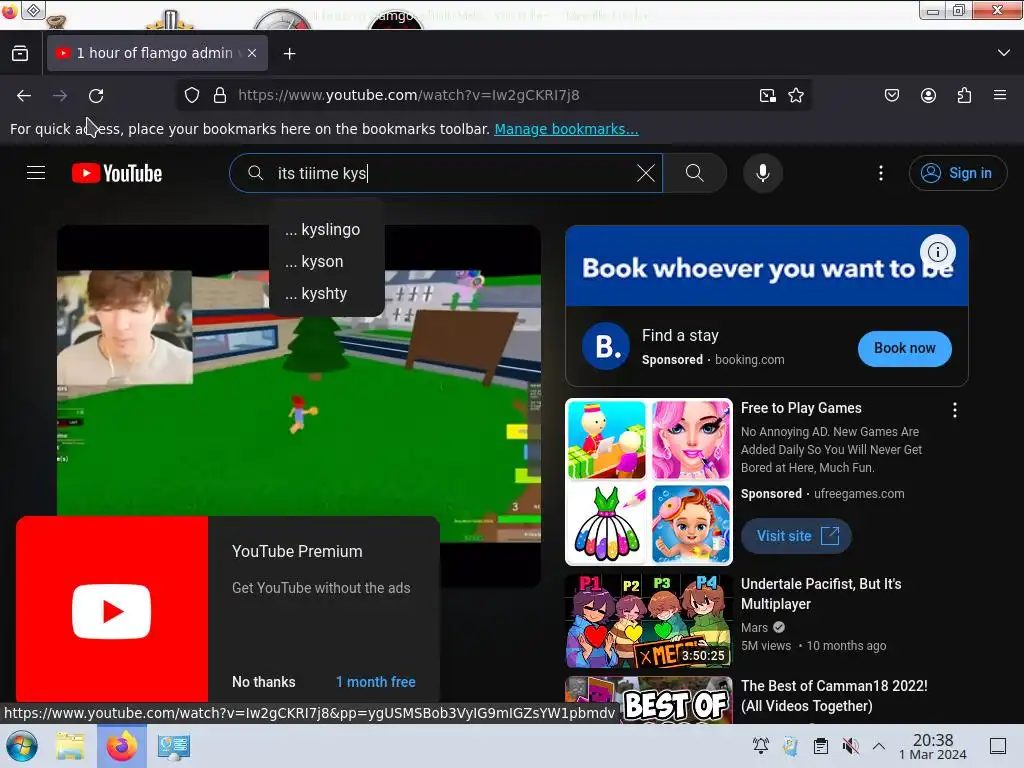Clear the search query with X
1024x768 pixels.
[x=645, y=173]
